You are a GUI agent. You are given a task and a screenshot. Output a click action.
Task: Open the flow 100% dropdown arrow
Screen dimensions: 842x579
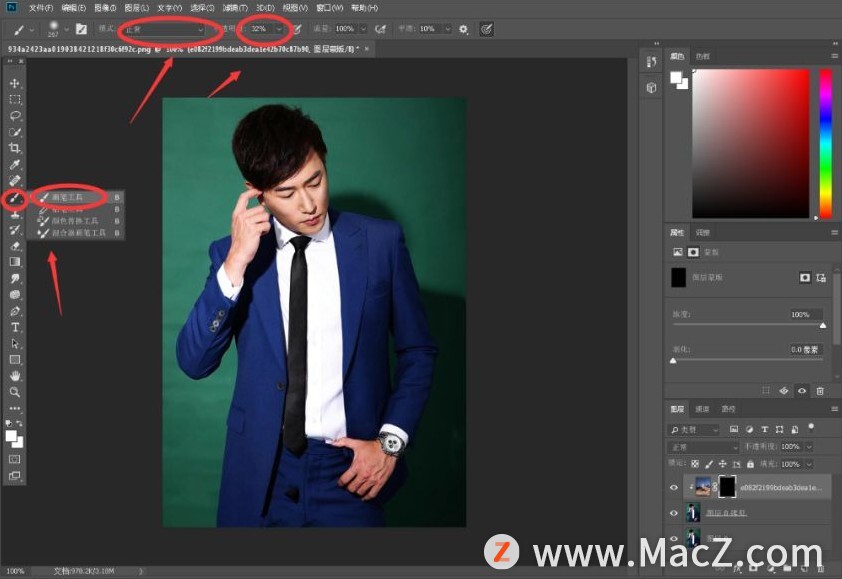point(363,29)
